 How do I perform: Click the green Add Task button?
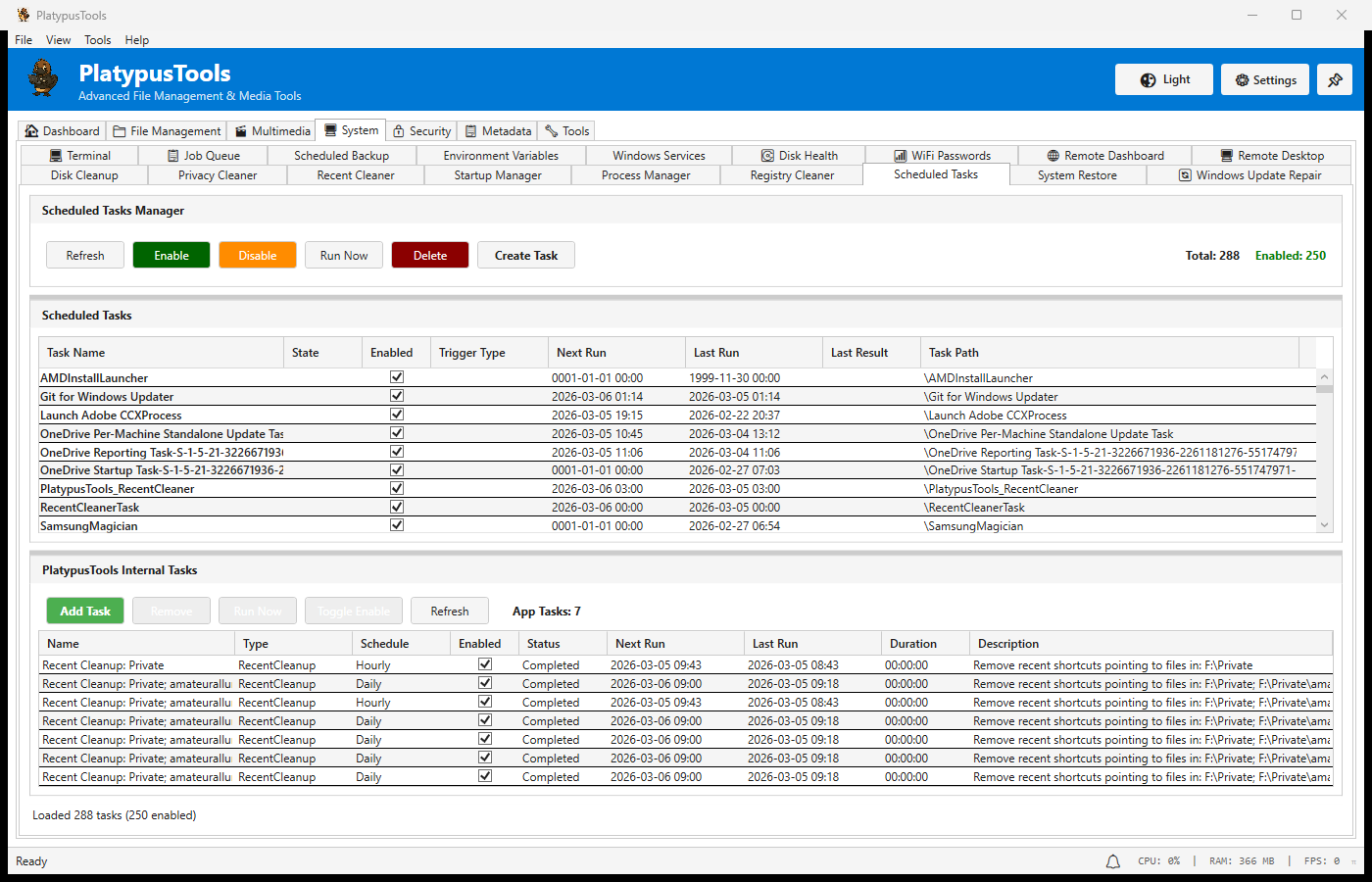point(85,612)
